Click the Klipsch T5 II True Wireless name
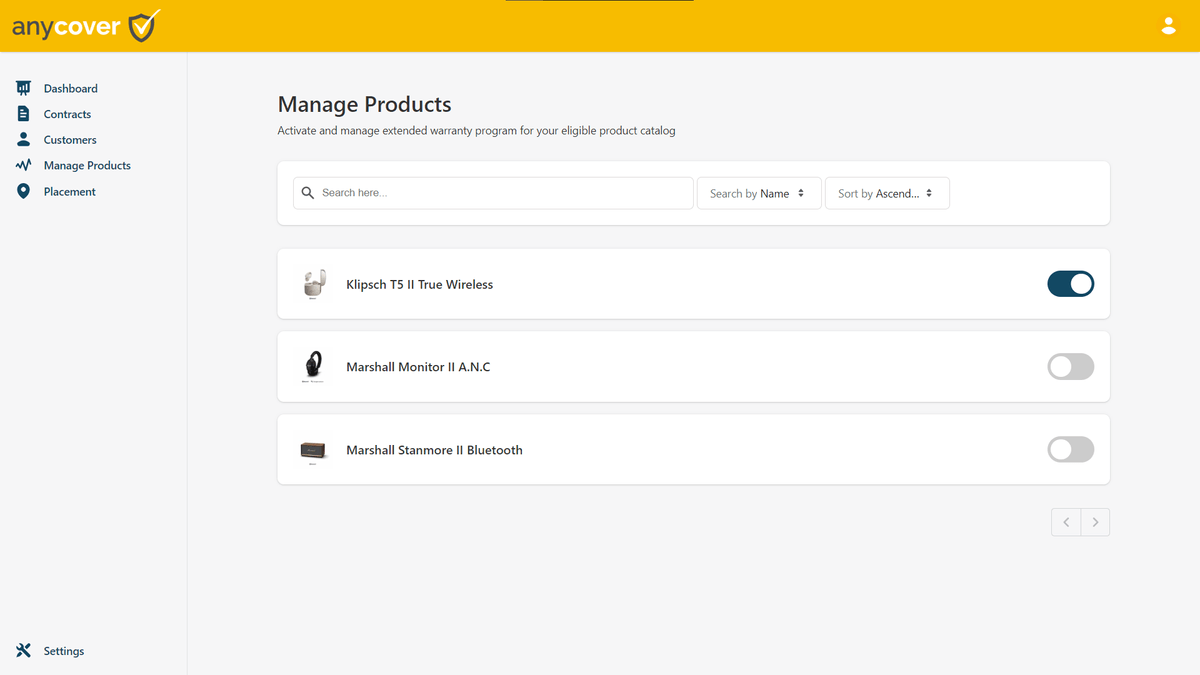 (x=420, y=285)
